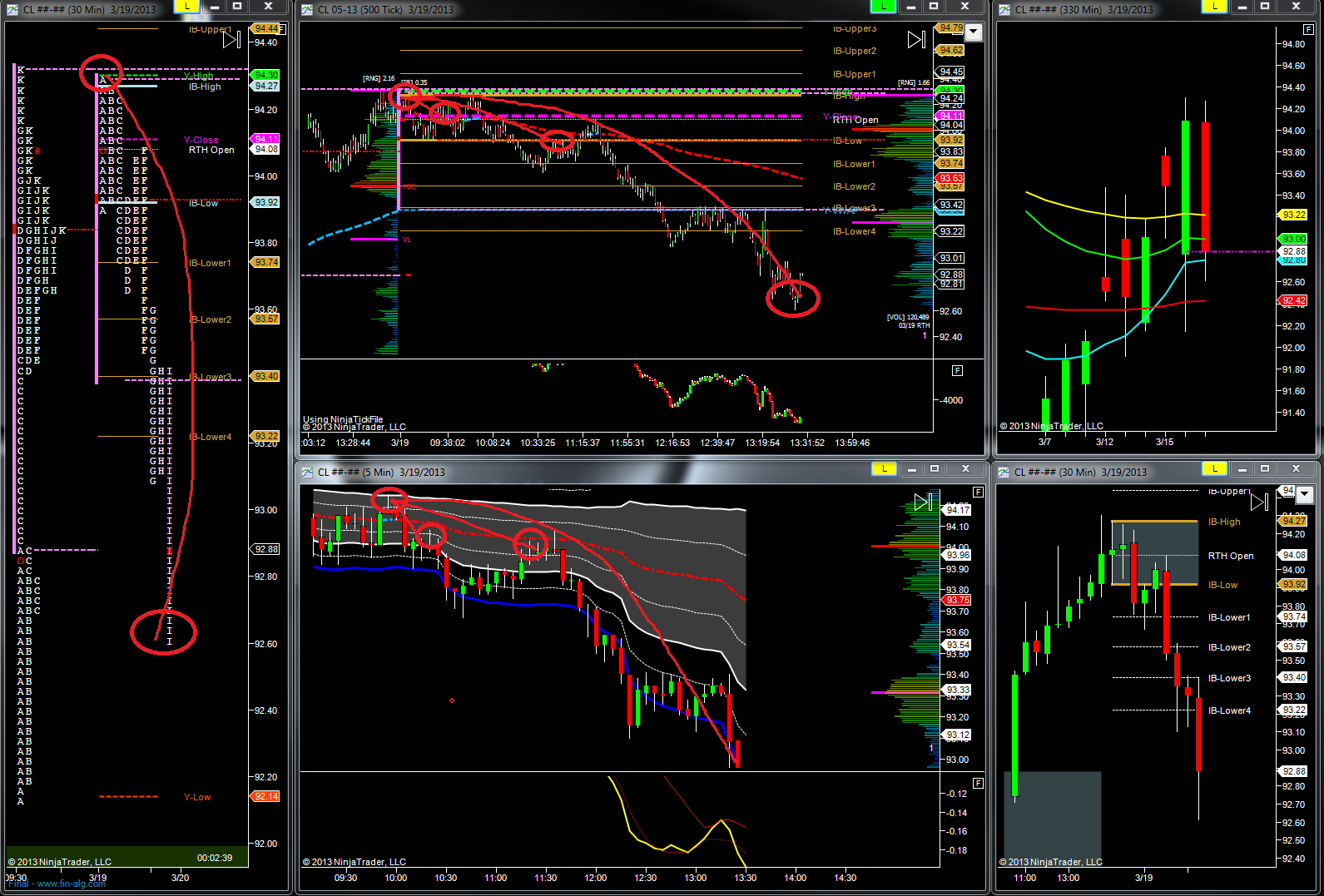
Task: Click the red 93.75 marker in the 5 Min chart
Action: point(958,600)
